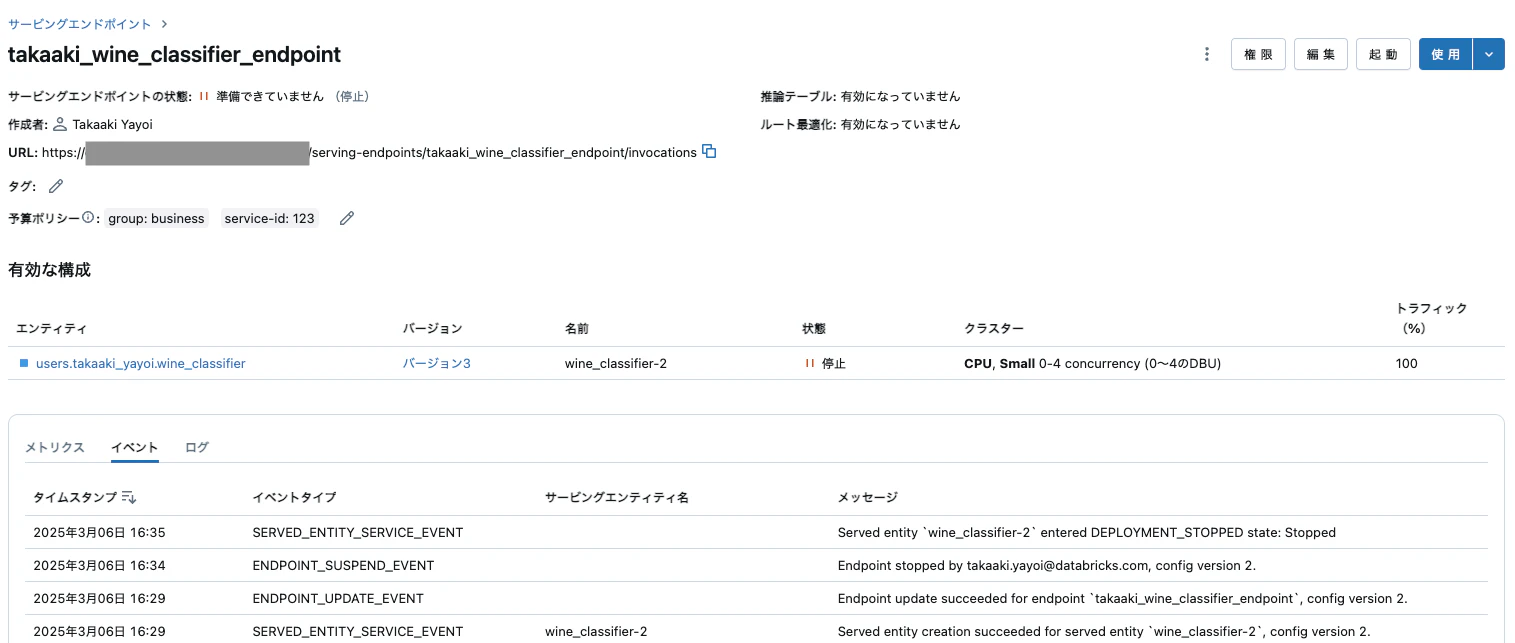This screenshot has width=1515, height=643.
Task: Click the DEPLOYMENT_STOPPED state message
Action: coord(1087,532)
